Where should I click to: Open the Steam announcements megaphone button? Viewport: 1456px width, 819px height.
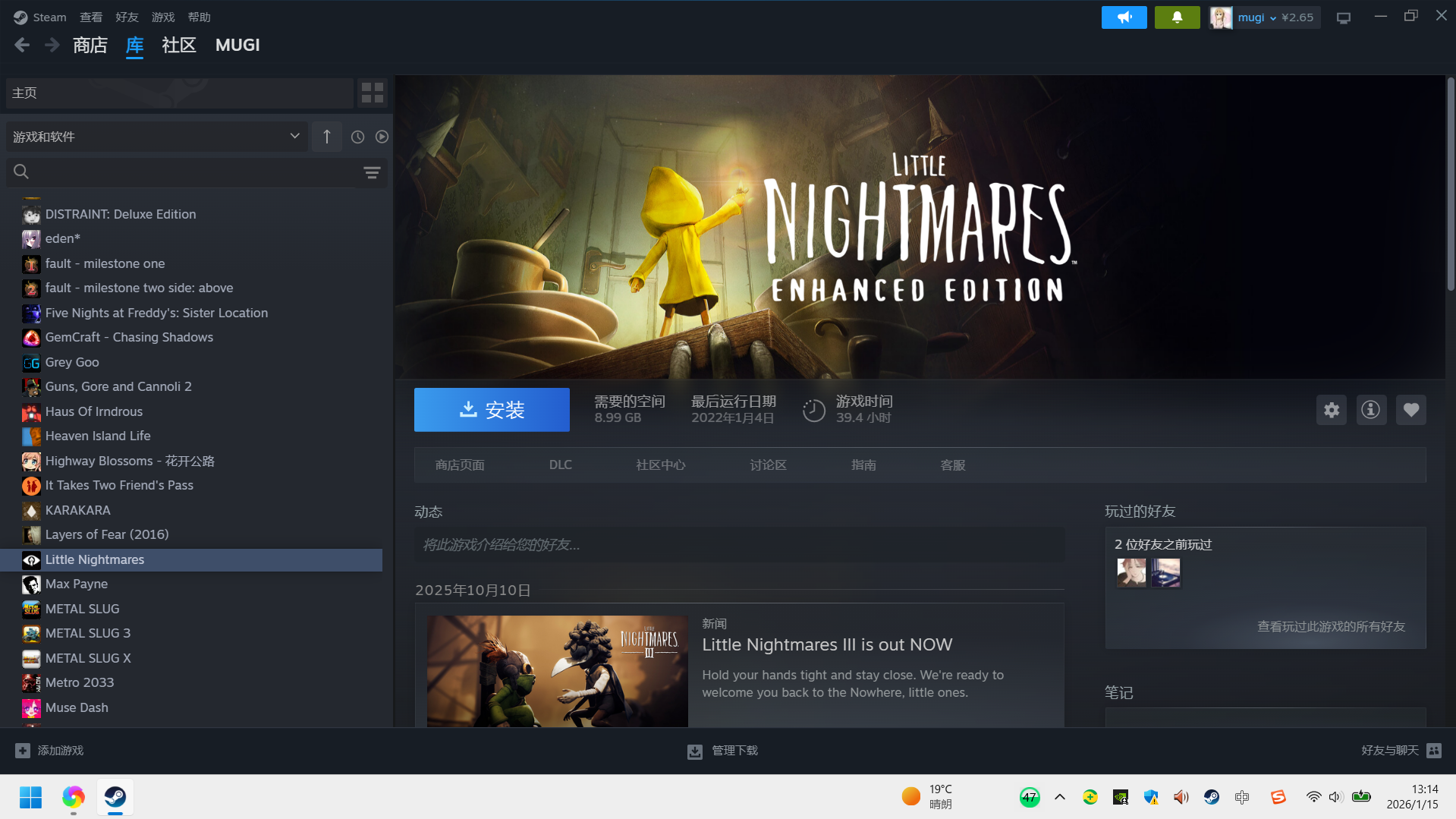(1124, 17)
